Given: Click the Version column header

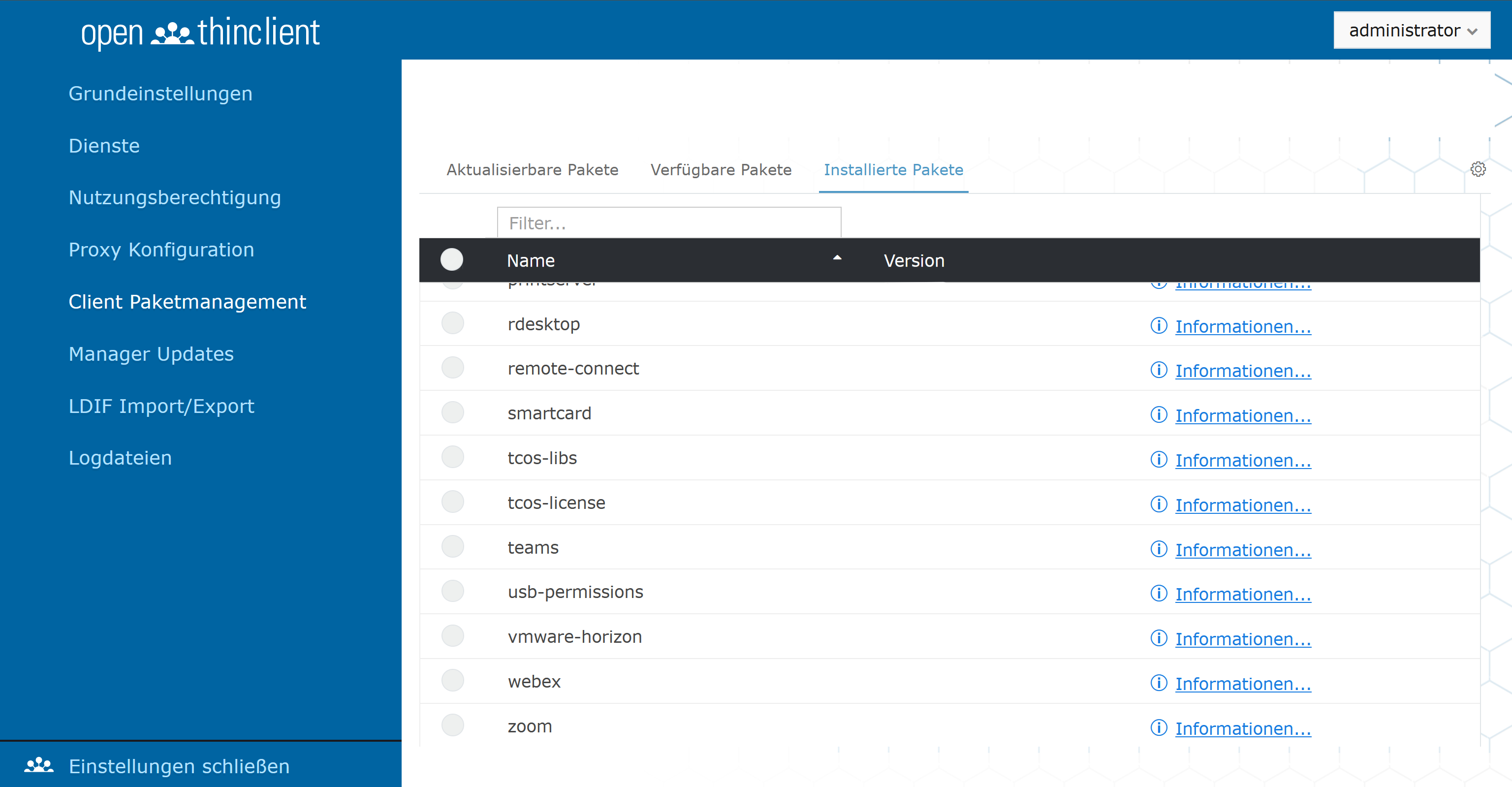Looking at the screenshot, I should click(914, 260).
